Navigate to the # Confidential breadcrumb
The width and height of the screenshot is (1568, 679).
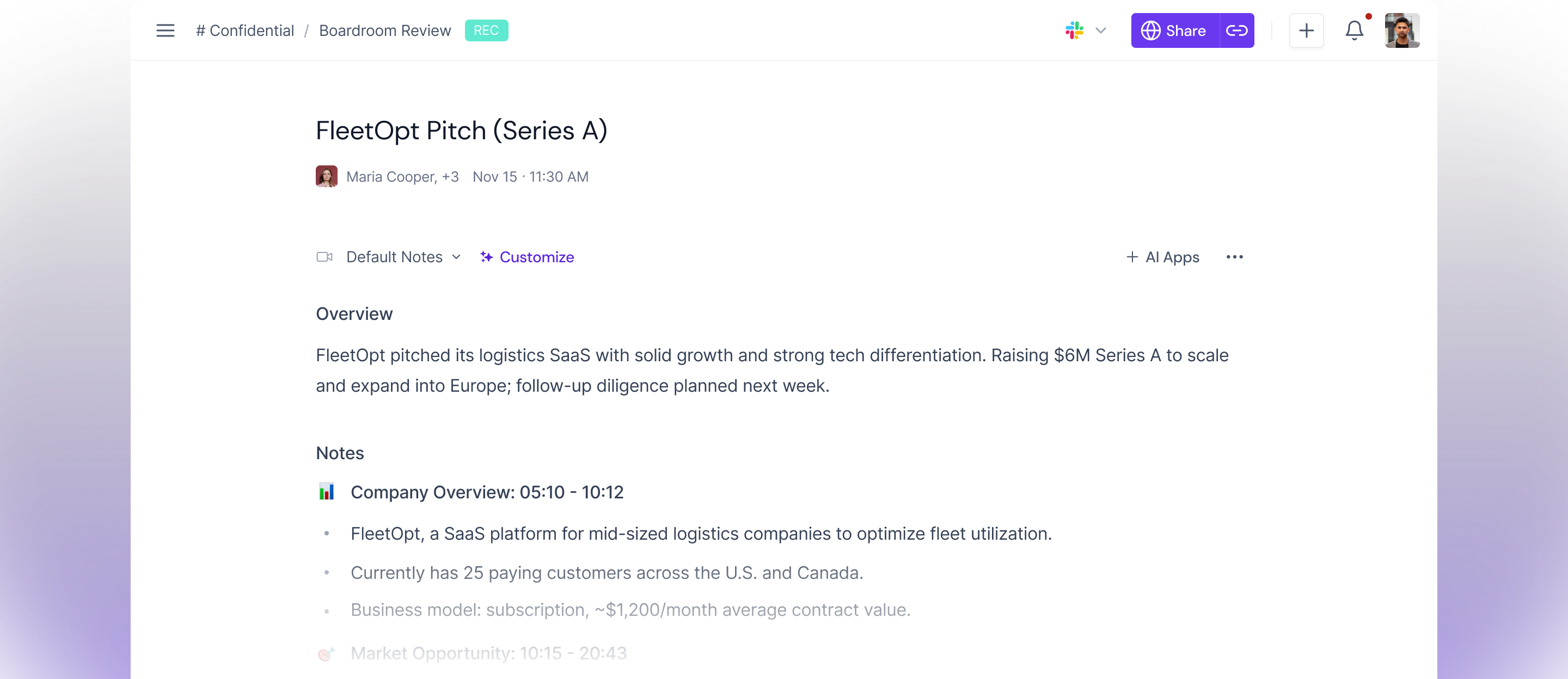coord(246,30)
